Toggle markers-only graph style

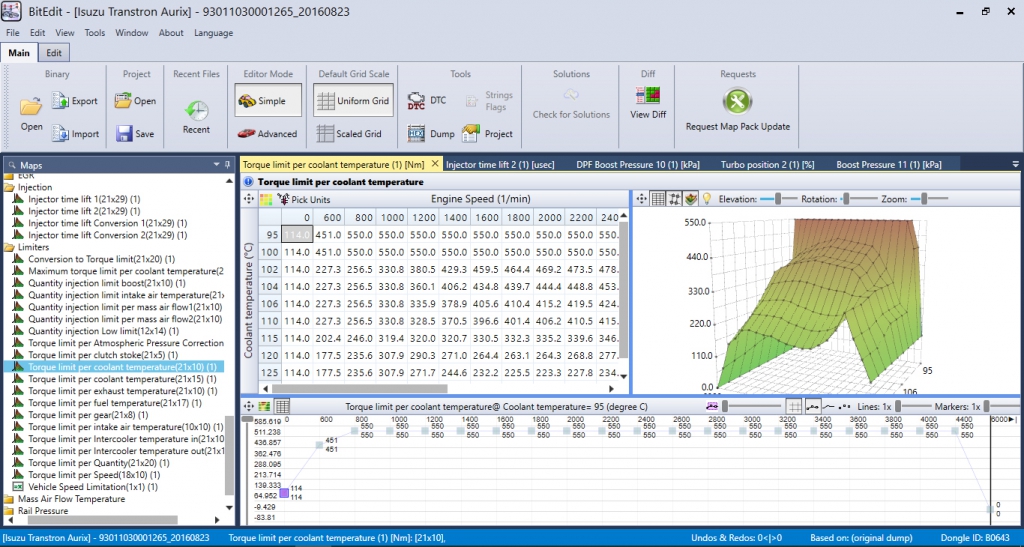point(844,407)
